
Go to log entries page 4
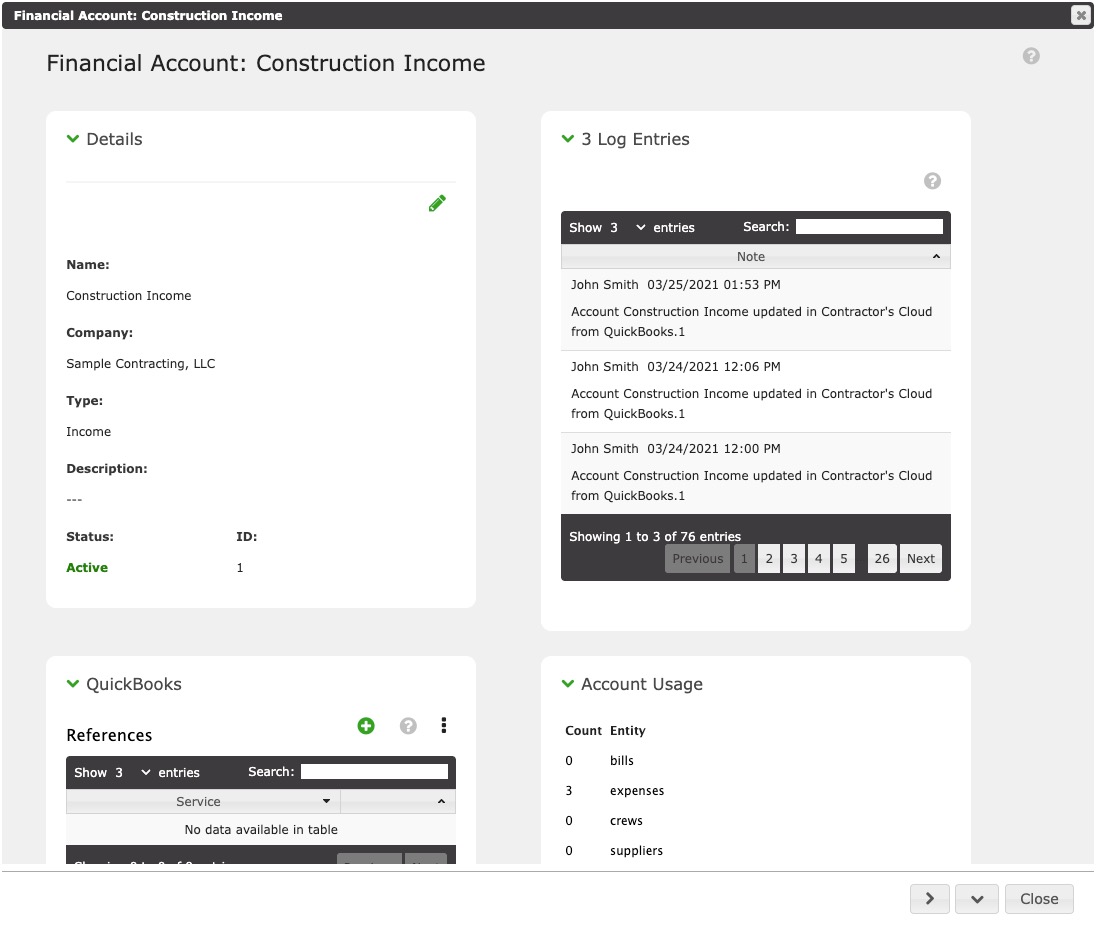[x=819, y=559]
